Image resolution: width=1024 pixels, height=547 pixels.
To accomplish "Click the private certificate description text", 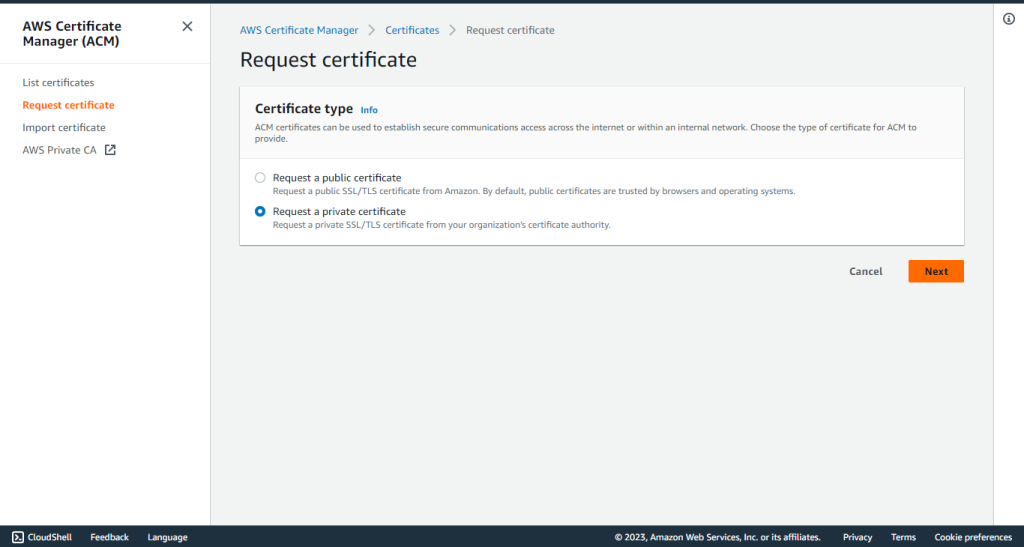I will click(441, 225).
